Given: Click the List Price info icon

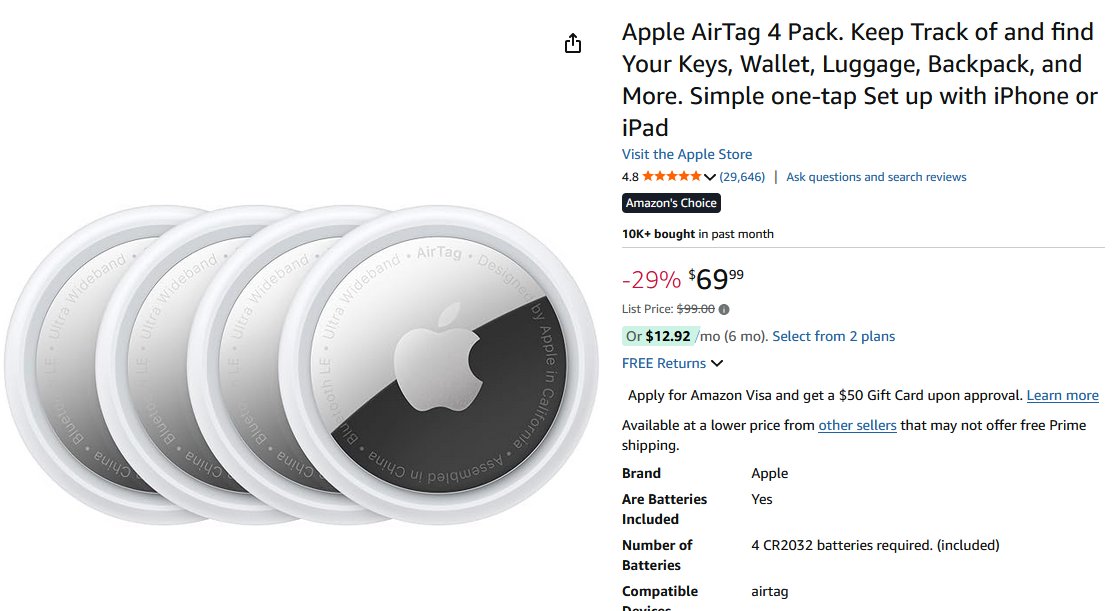Looking at the screenshot, I should (x=724, y=309).
